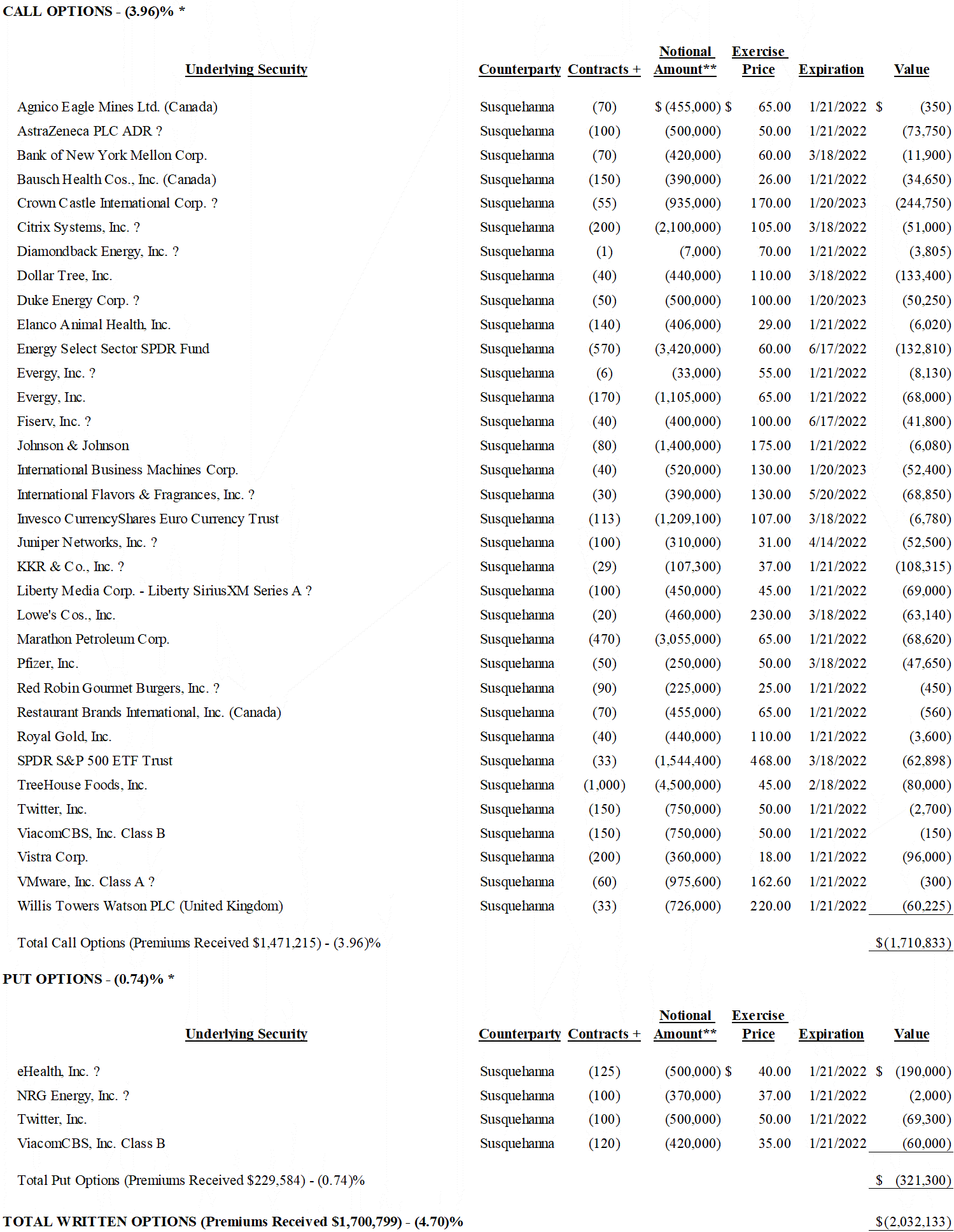
Task: Click the CALL OPTIONS - (3.96)% heading
Action: click(x=94, y=11)
